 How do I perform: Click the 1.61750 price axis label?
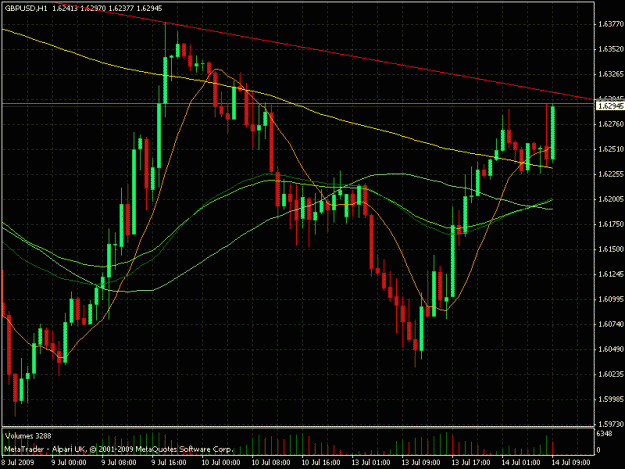coord(611,224)
